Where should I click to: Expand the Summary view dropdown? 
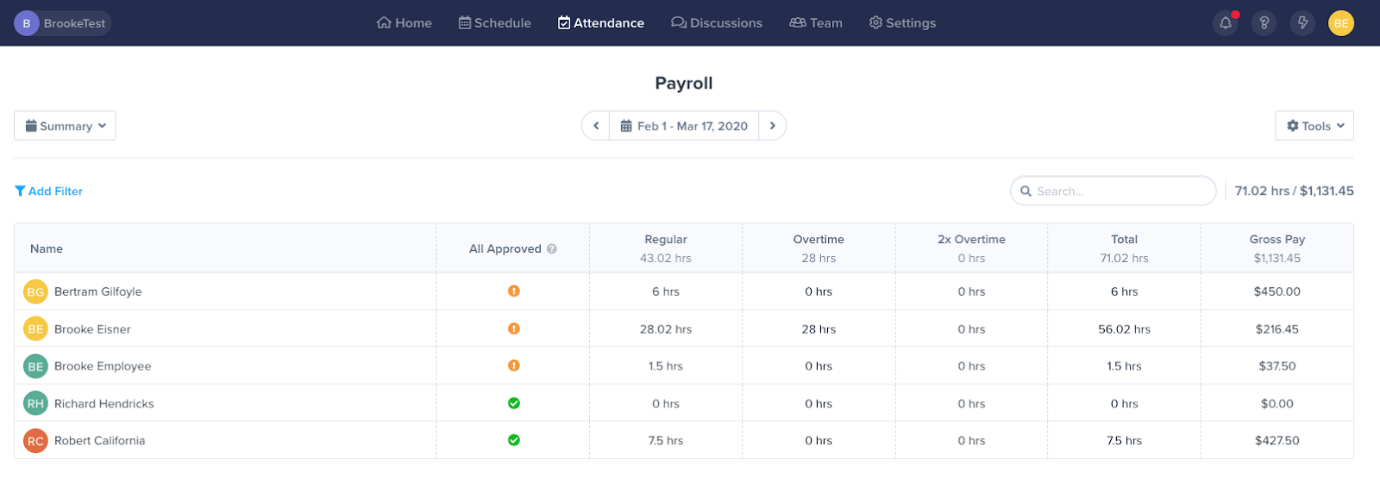pyautogui.click(x=65, y=126)
